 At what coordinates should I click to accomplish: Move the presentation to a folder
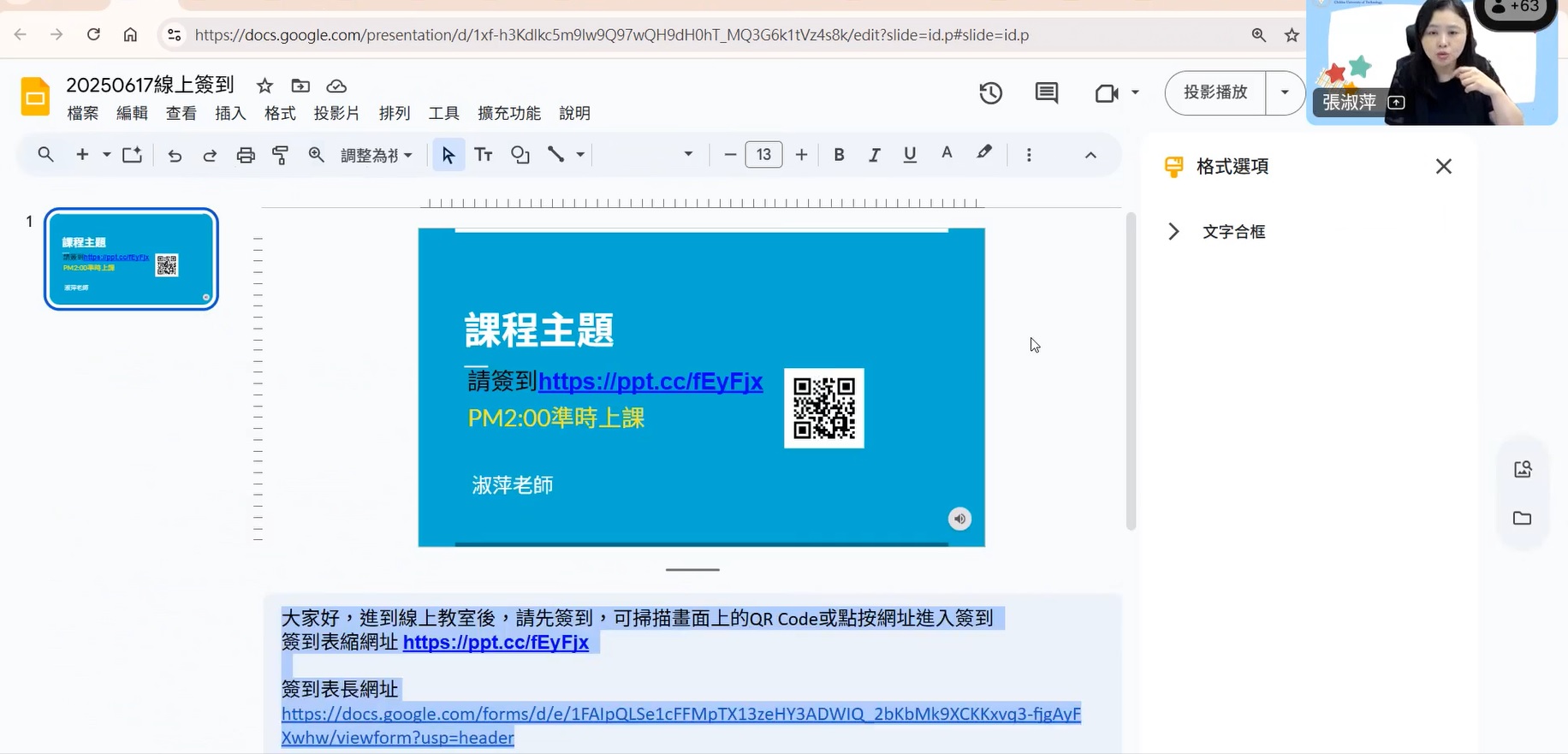(300, 86)
